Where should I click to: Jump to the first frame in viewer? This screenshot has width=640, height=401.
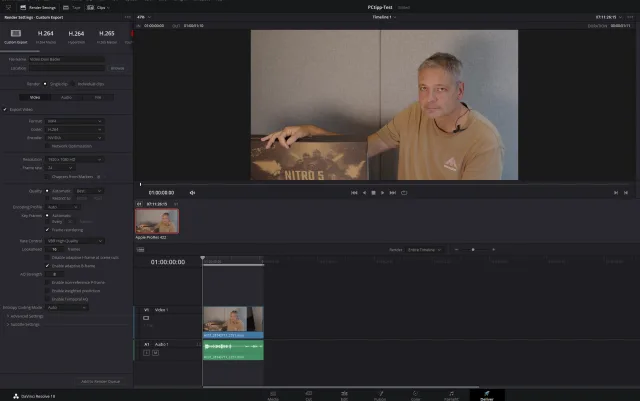click(353, 193)
